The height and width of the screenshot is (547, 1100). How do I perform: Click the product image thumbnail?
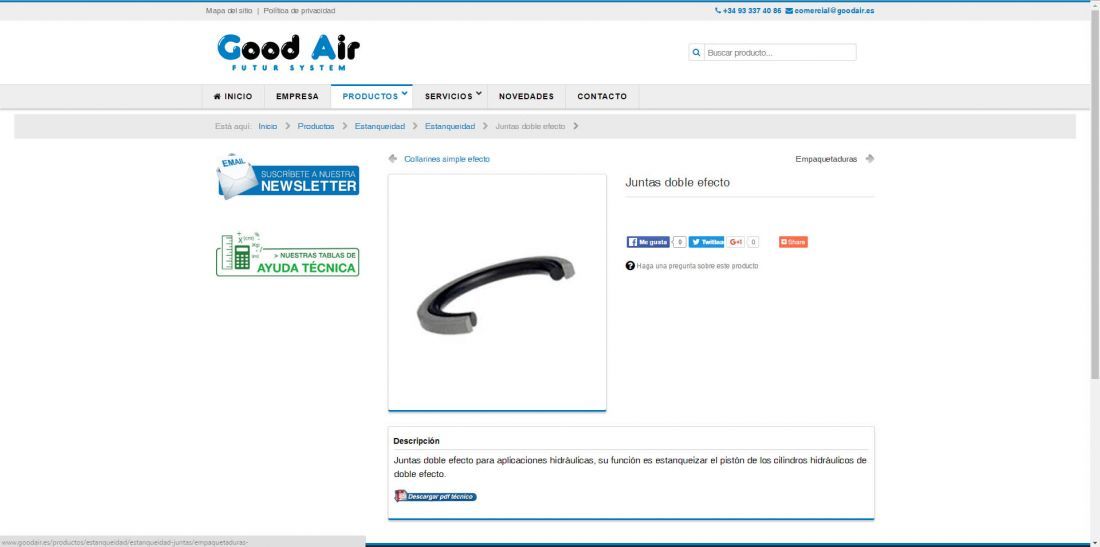click(x=497, y=292)
